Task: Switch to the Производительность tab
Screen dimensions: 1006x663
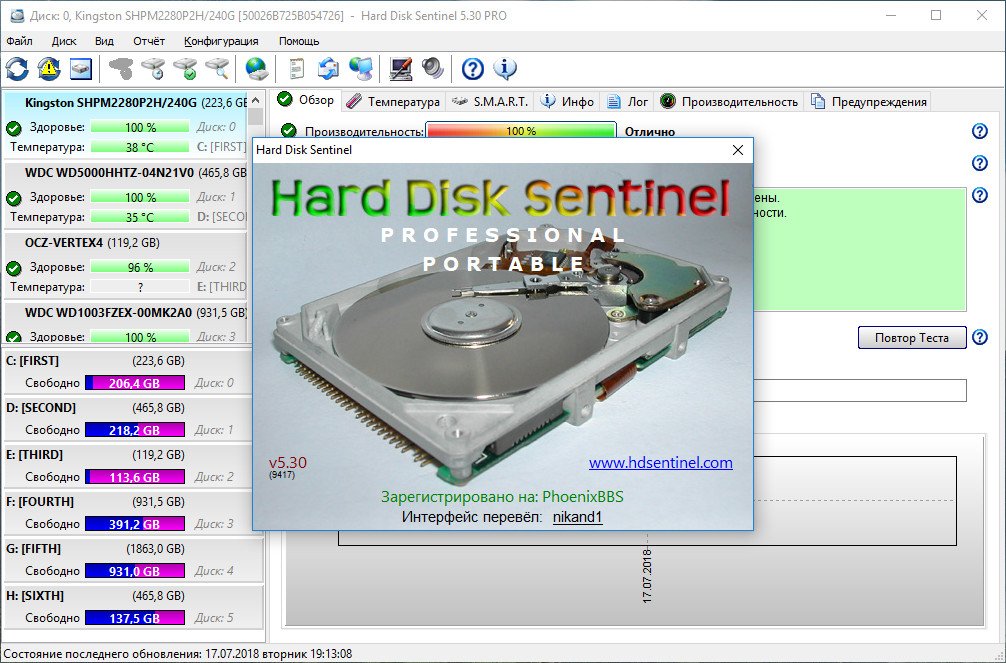Action: click(x=729, y=101)
